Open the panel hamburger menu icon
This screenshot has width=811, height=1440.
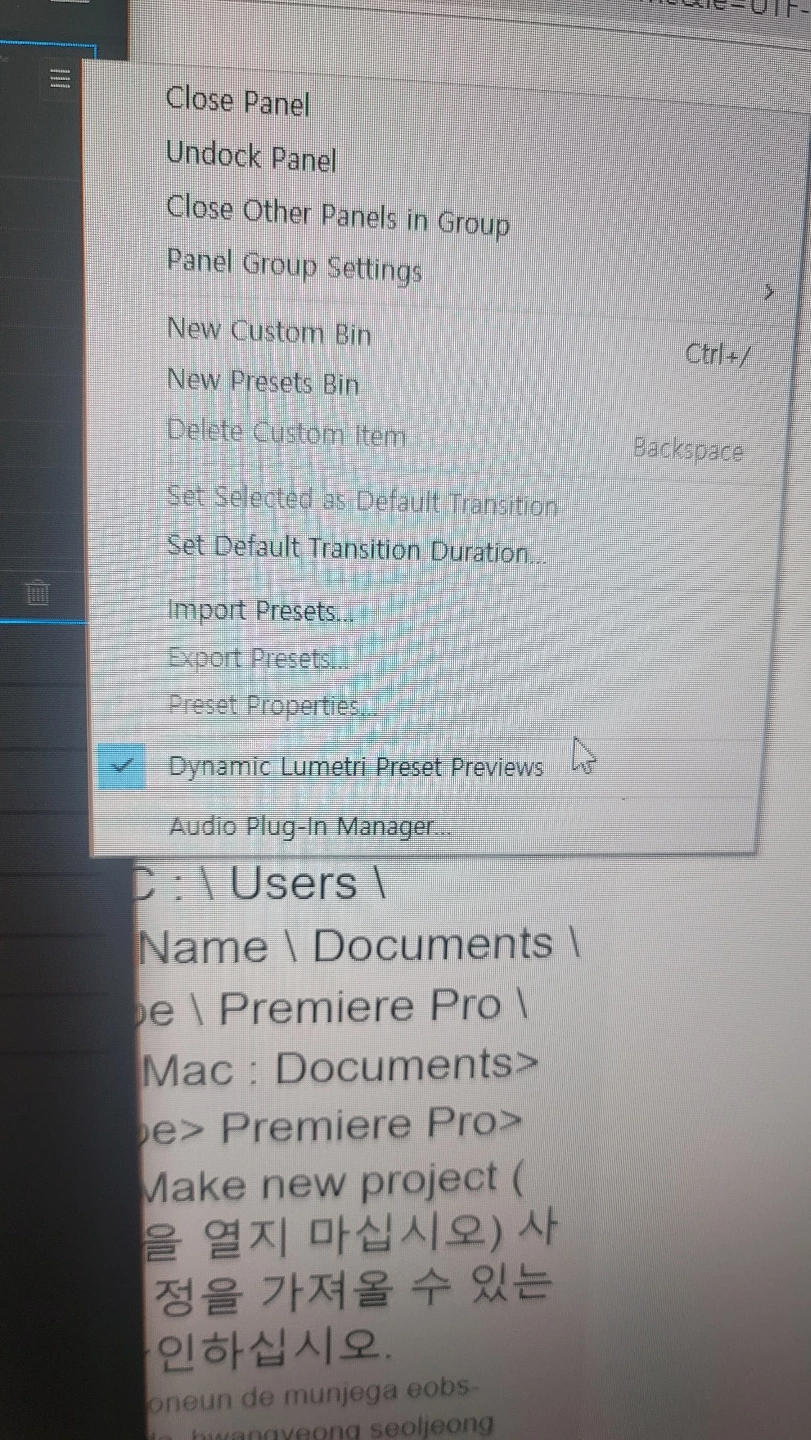[61, 78]
